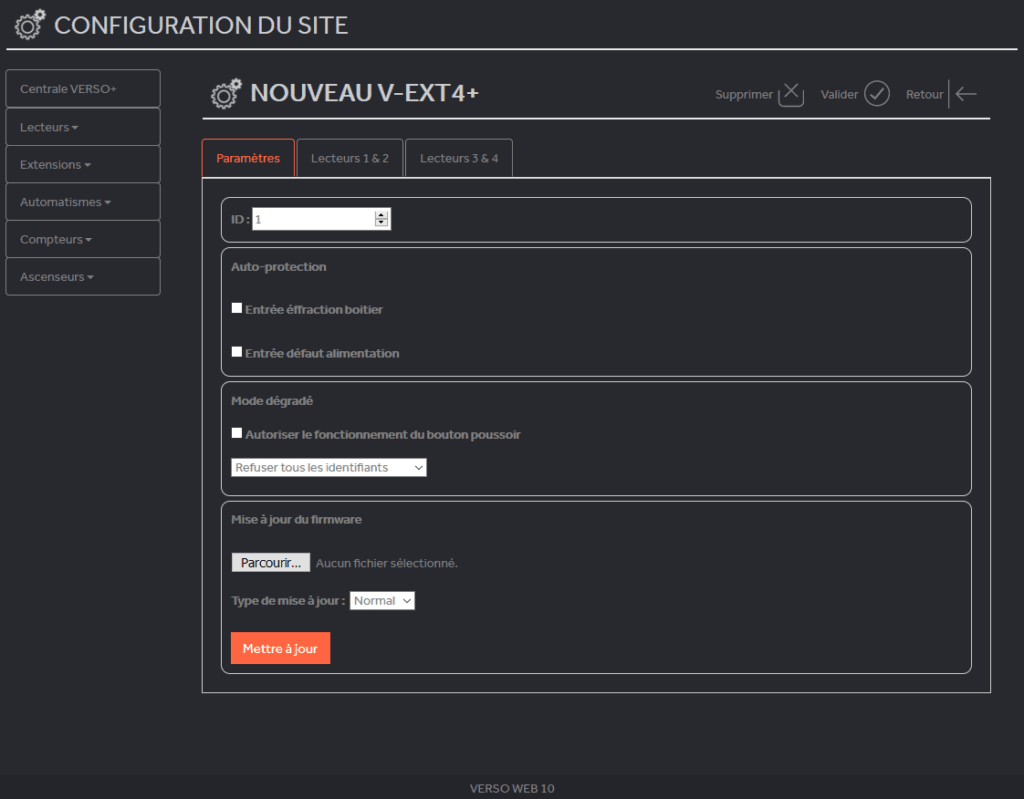Select the Paramètres tab
The height and width of the screenshot is (799, 1024).
pyautogui.click(x=248, y=158)
